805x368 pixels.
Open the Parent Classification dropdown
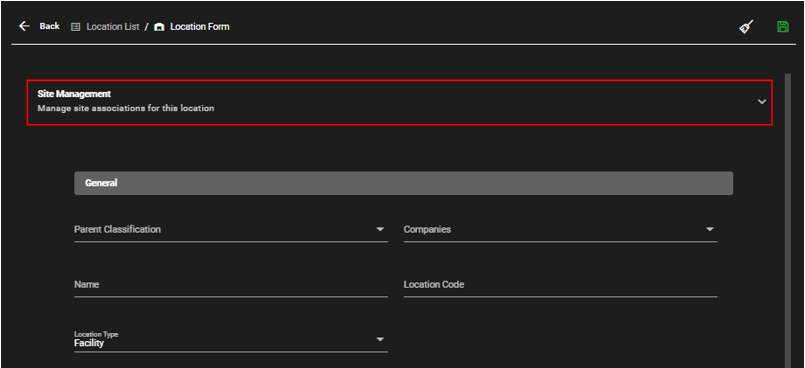[x=231, y=229]
